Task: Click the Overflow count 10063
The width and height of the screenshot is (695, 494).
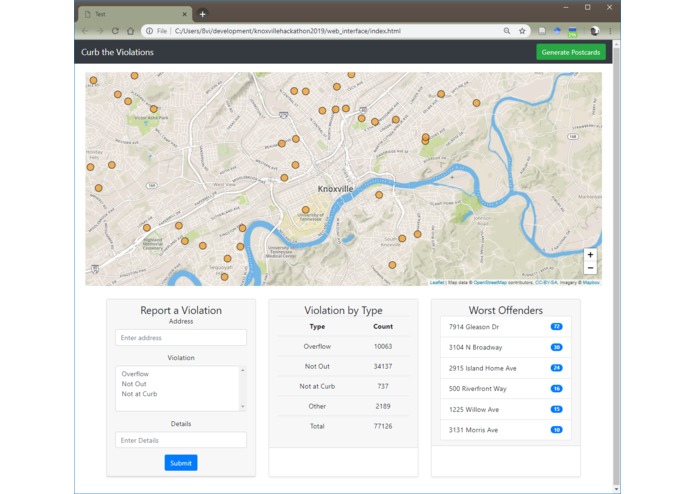Action: [383, 346]
